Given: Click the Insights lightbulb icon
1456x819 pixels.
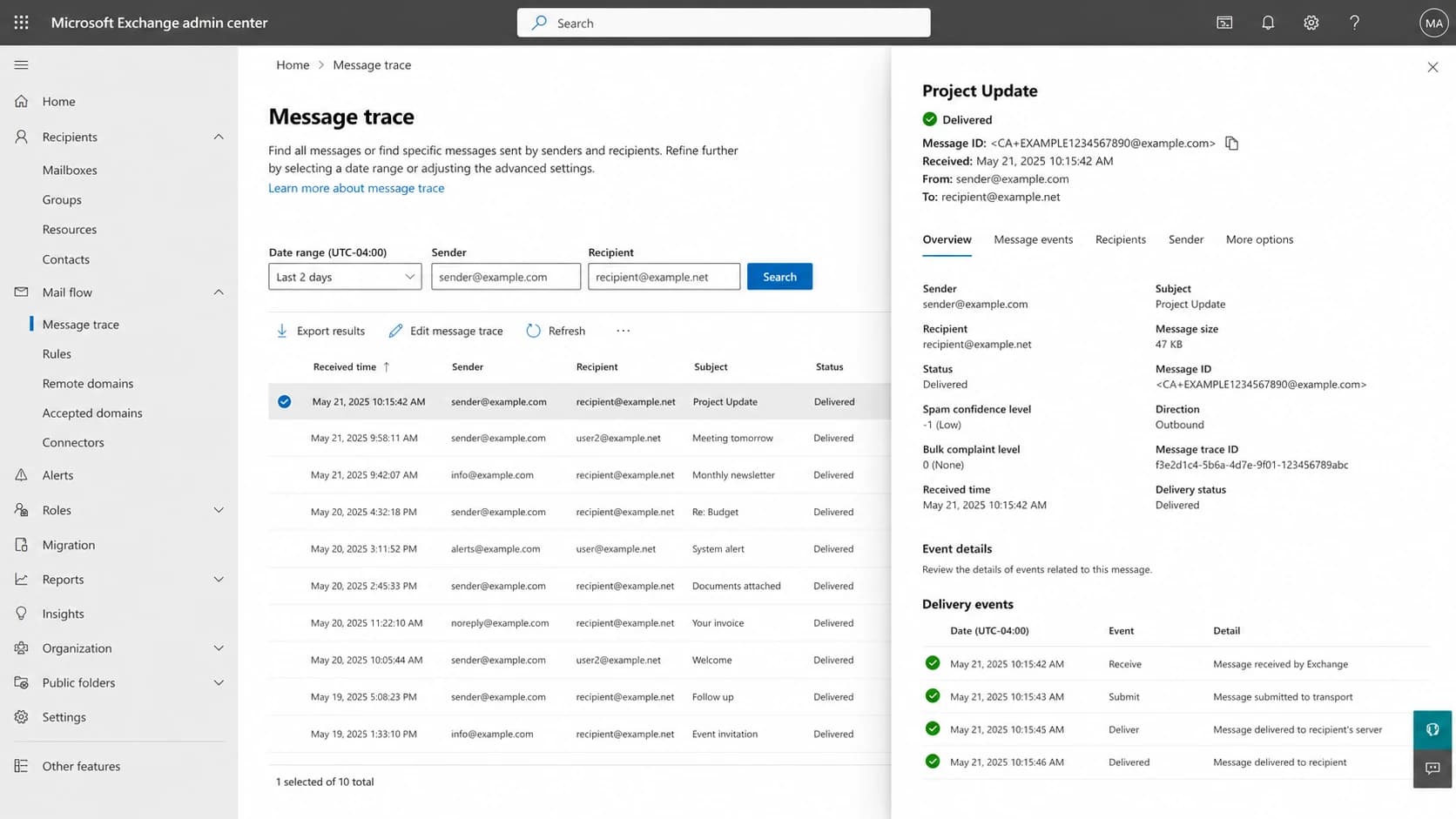Looking at the screenshot, I should point(22,614).
